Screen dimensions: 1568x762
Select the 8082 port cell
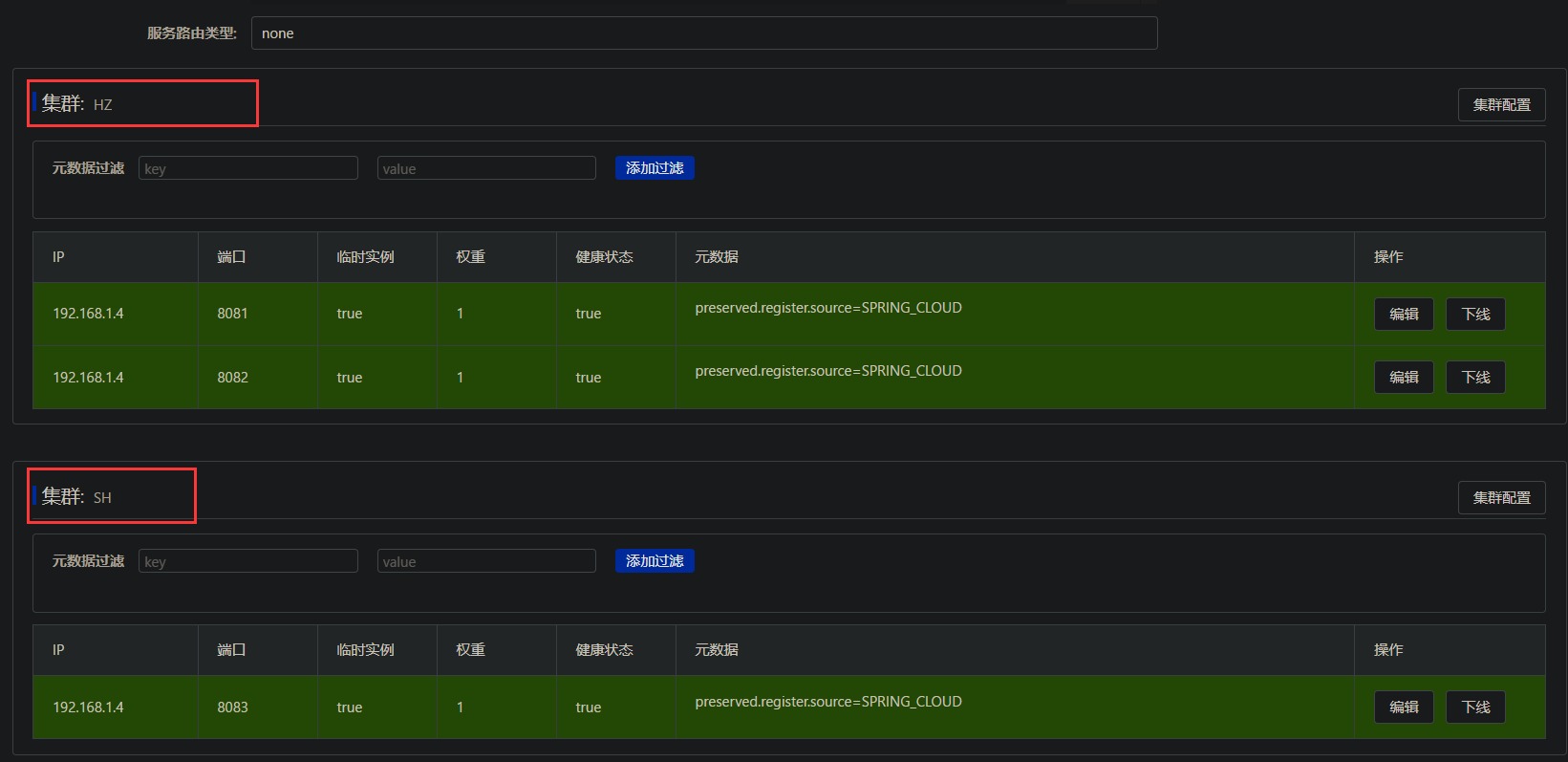tap(232, 378)
